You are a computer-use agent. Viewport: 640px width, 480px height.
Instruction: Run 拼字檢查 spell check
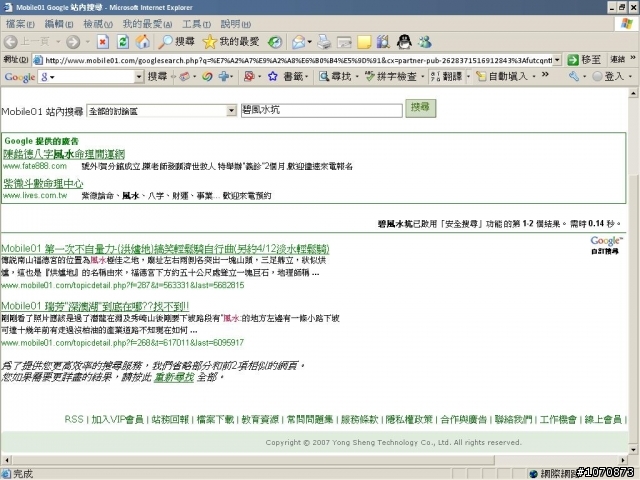391,76
